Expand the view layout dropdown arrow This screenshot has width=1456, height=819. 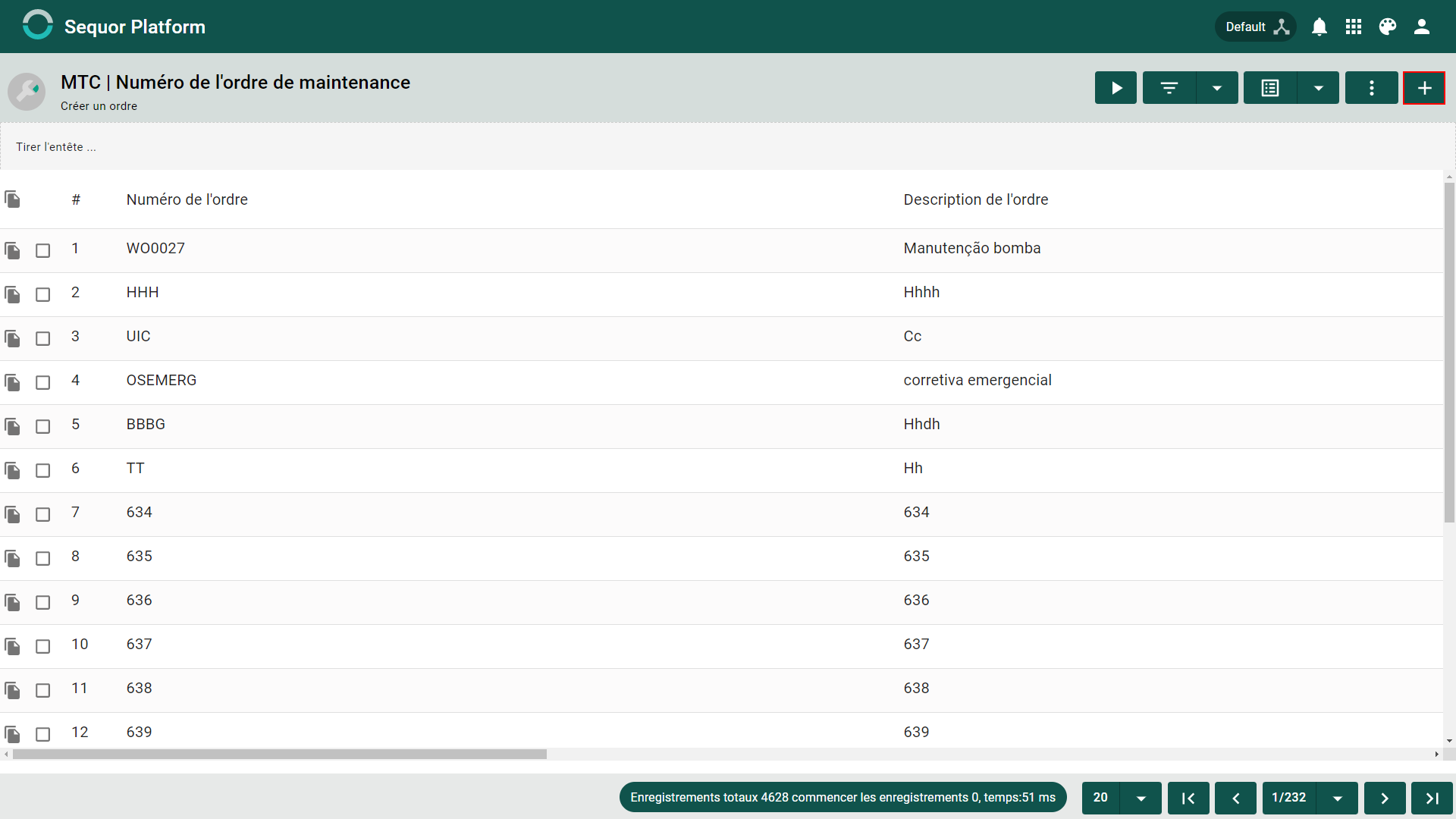1319,88
